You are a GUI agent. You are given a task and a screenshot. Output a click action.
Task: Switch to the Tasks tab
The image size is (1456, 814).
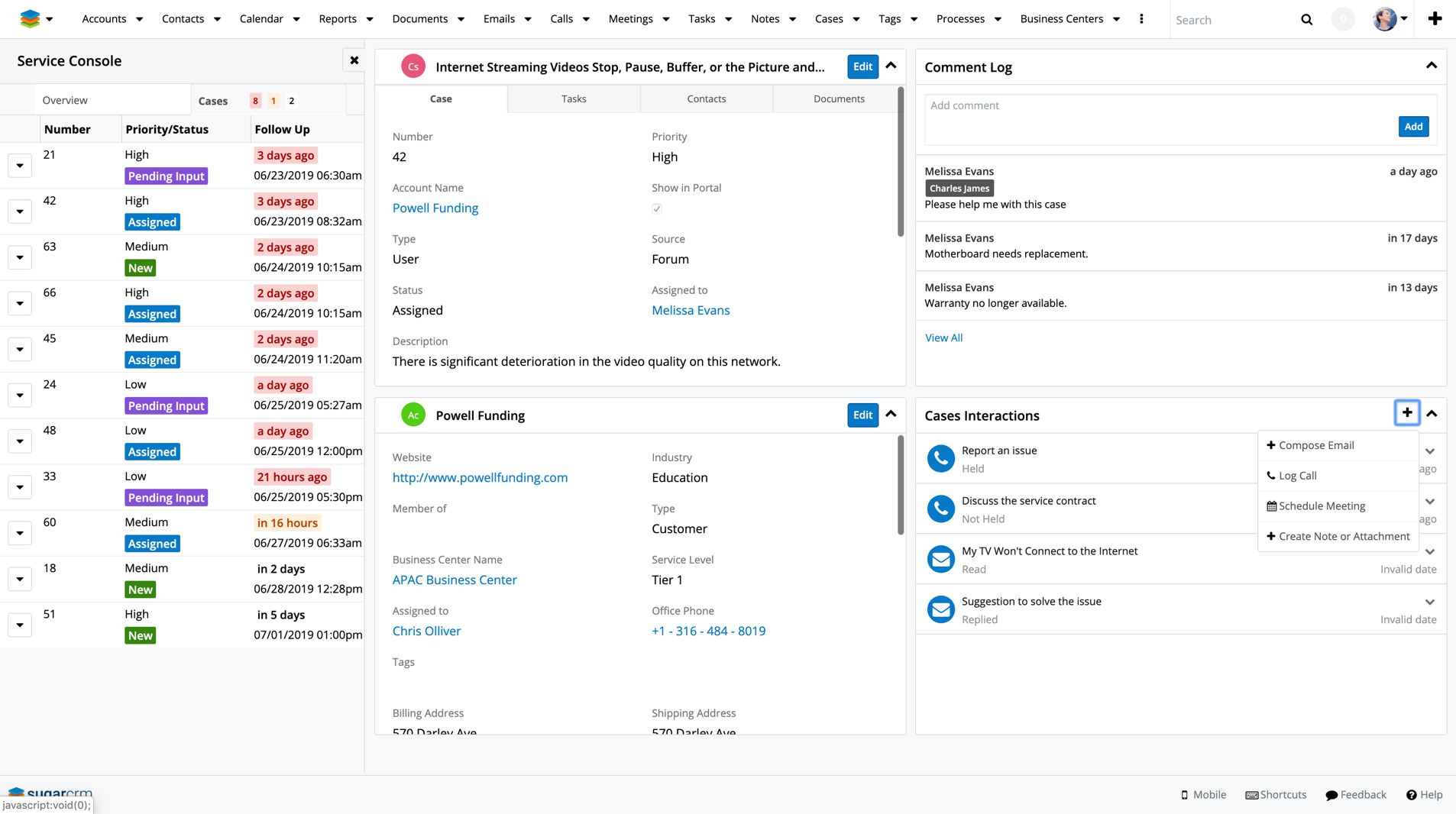[574, 99]
